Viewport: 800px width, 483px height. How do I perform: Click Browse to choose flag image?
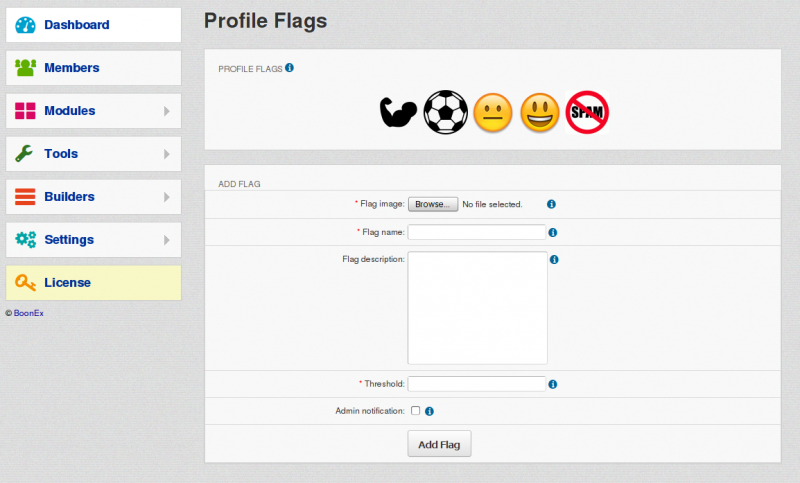pyautogui.click(x=433, y=204)
